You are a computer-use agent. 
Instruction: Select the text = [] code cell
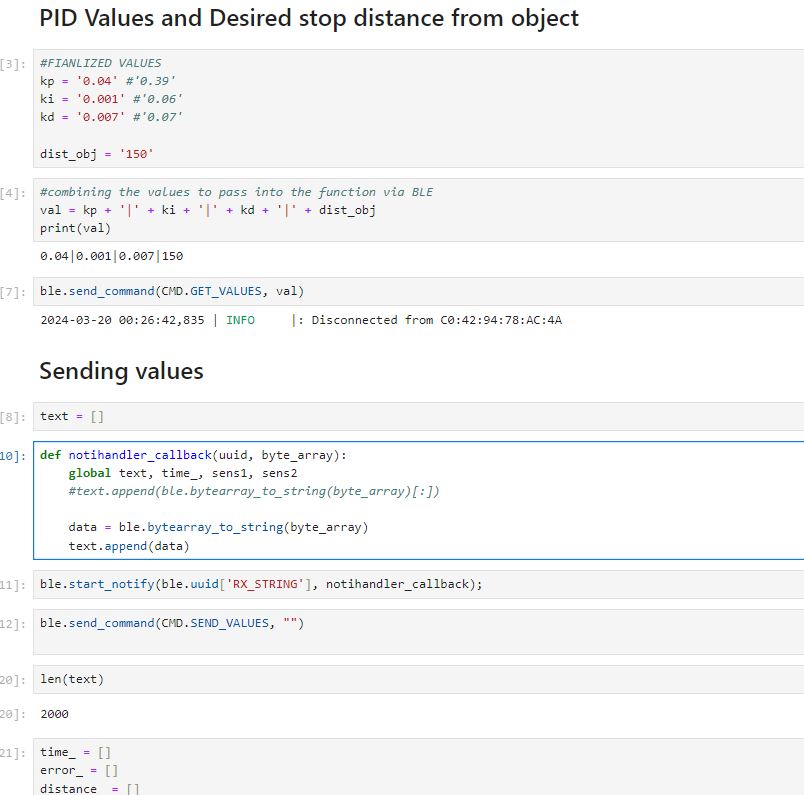click(72, 416)
